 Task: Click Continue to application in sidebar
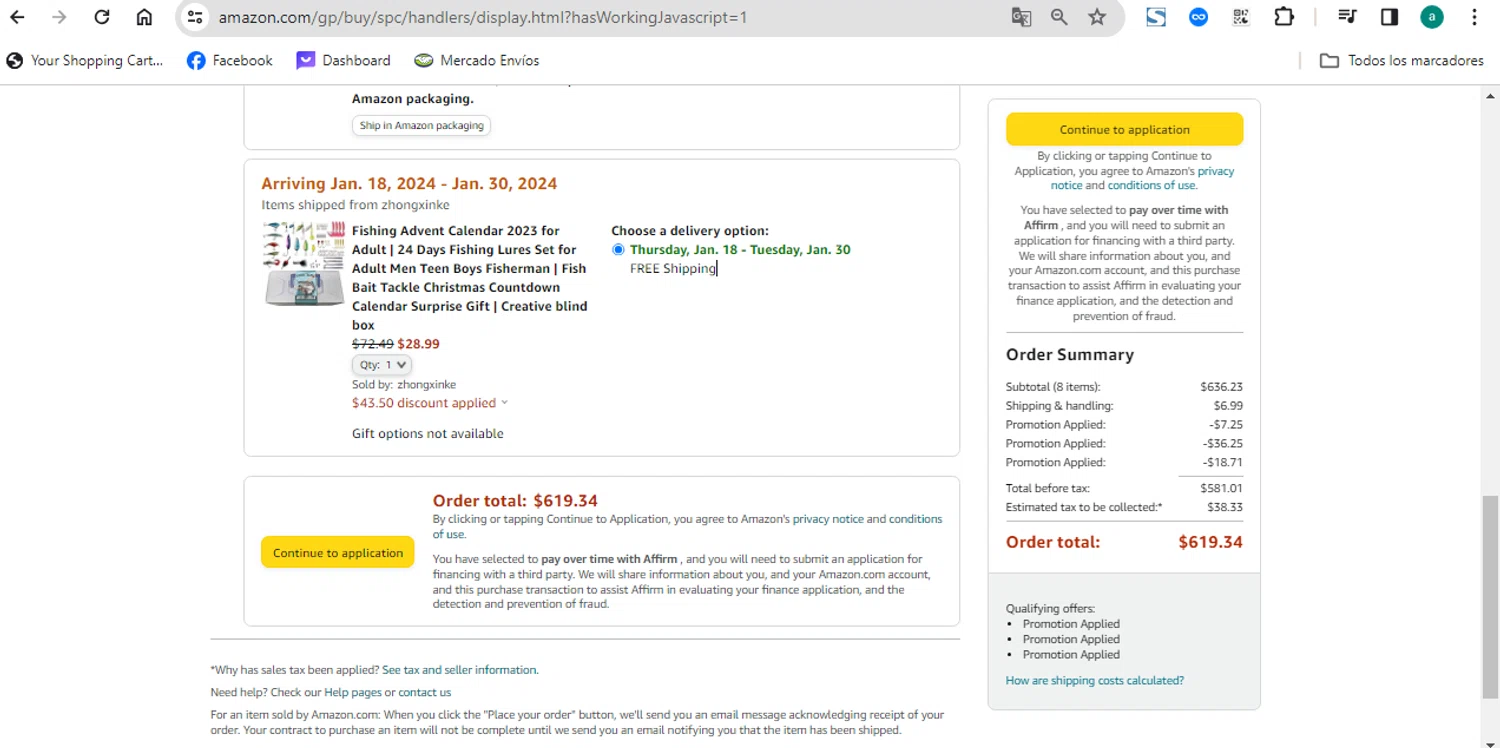click(x=1124, y=129)
